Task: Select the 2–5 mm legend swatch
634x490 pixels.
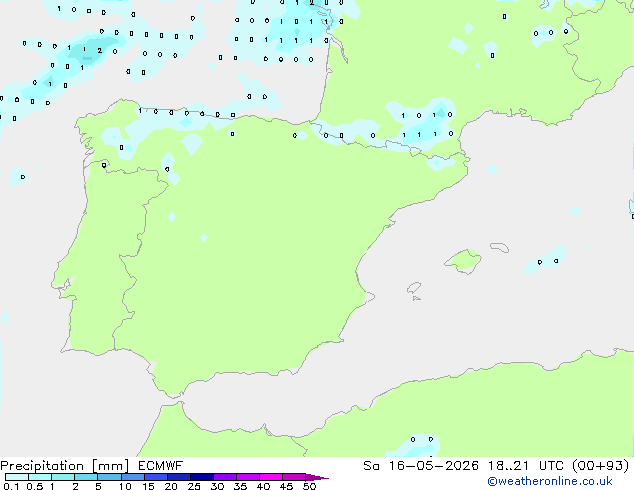Action: tap(86, 477)
